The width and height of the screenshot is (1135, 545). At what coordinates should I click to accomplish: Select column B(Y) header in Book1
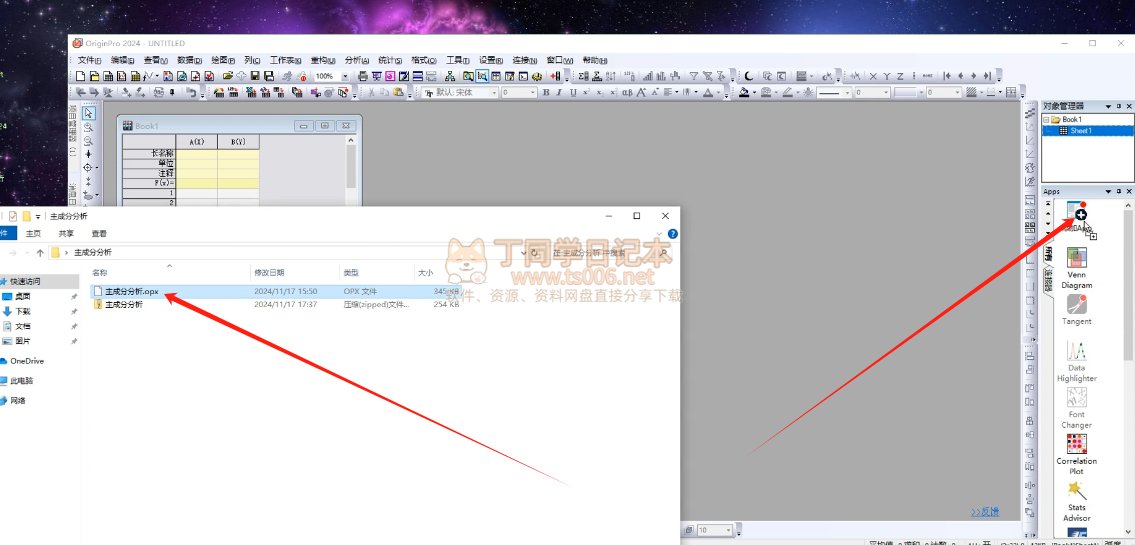(x=238, y=142)
